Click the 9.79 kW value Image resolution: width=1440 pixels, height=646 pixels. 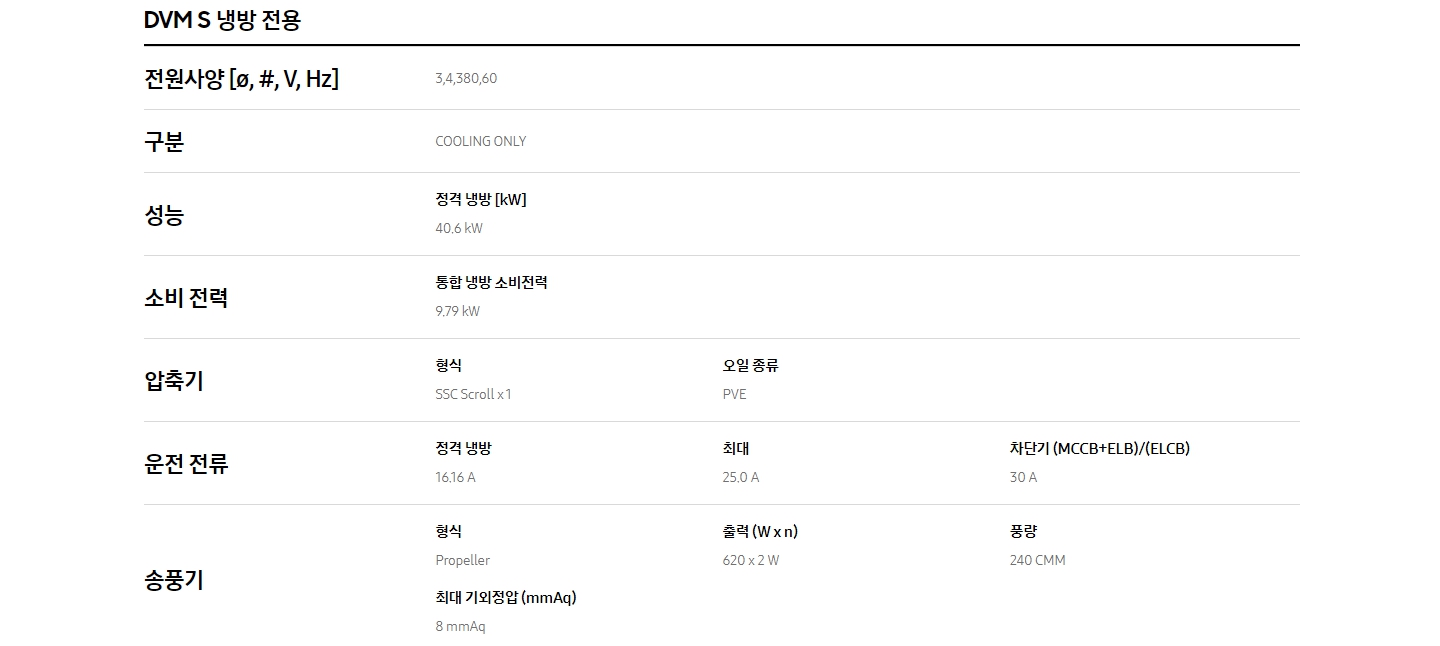click(x=458, y=311)
